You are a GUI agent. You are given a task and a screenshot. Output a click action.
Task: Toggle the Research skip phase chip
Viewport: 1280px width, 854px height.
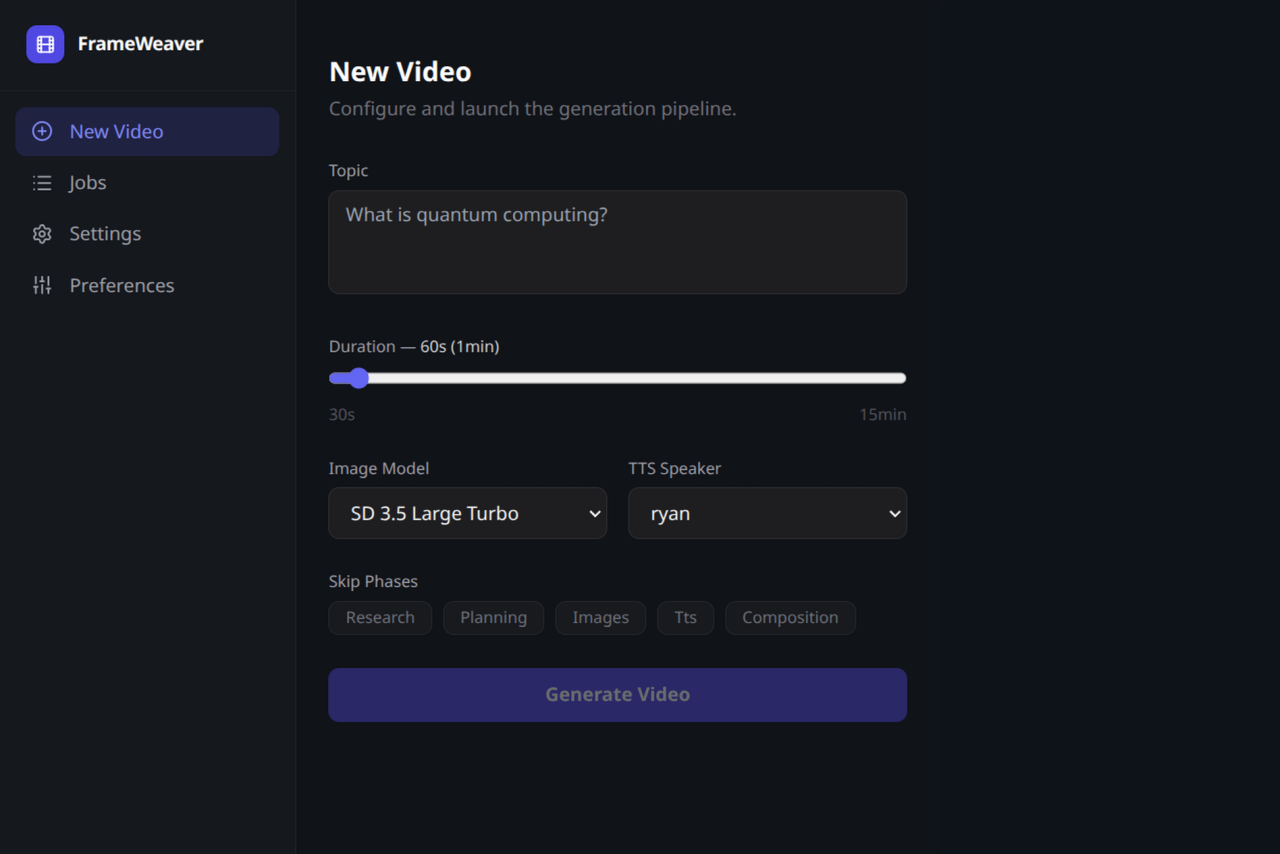(380, 618)
